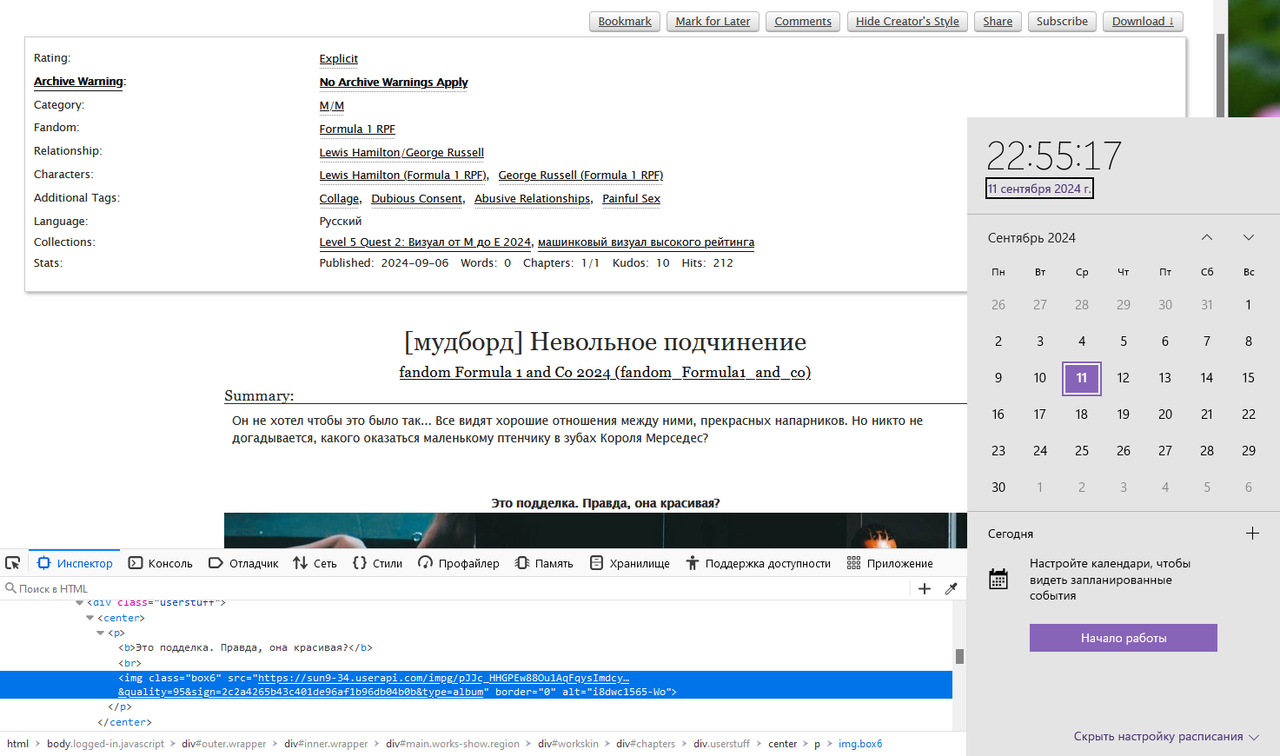Click the Bookmark button
This screenshot has height=756, width=1280.
tap(625, 21)
